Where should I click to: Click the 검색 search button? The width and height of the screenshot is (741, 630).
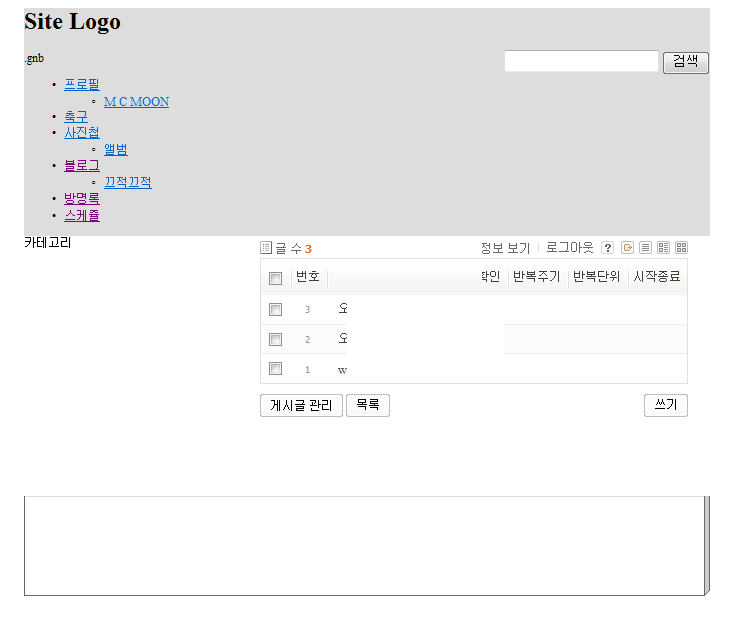(686, 63)
